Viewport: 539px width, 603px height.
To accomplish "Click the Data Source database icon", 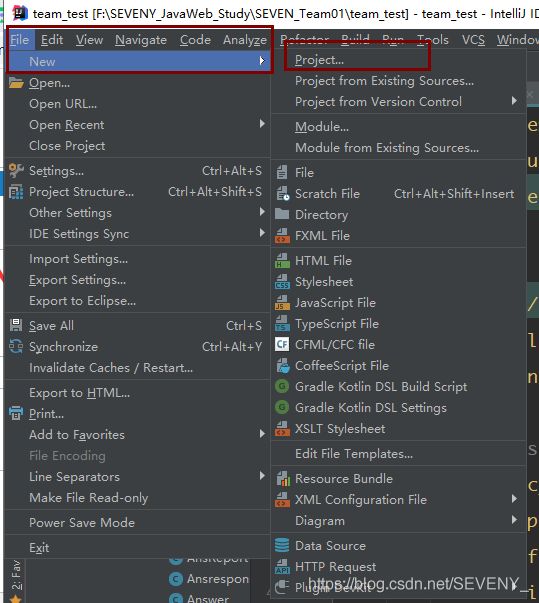I will point(282,545).
